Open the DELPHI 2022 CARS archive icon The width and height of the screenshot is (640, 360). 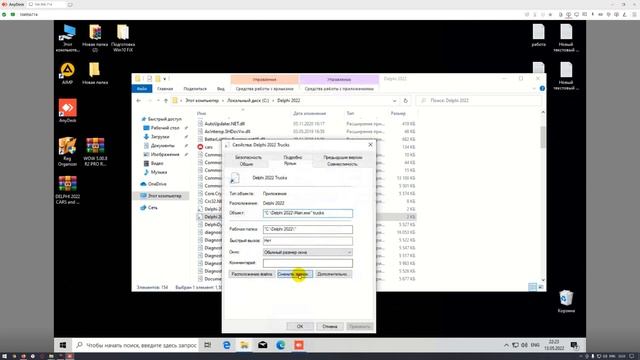tap(67, 190)
